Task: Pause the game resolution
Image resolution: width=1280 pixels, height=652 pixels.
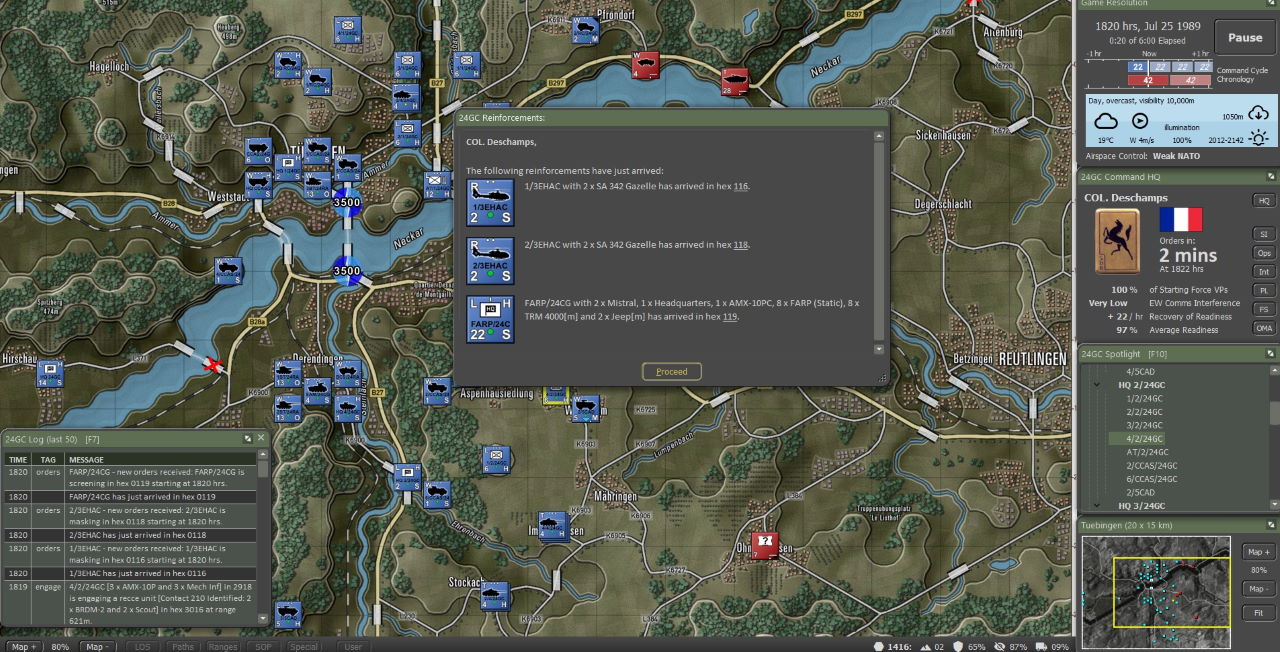Action: (x=1245, y=38)
